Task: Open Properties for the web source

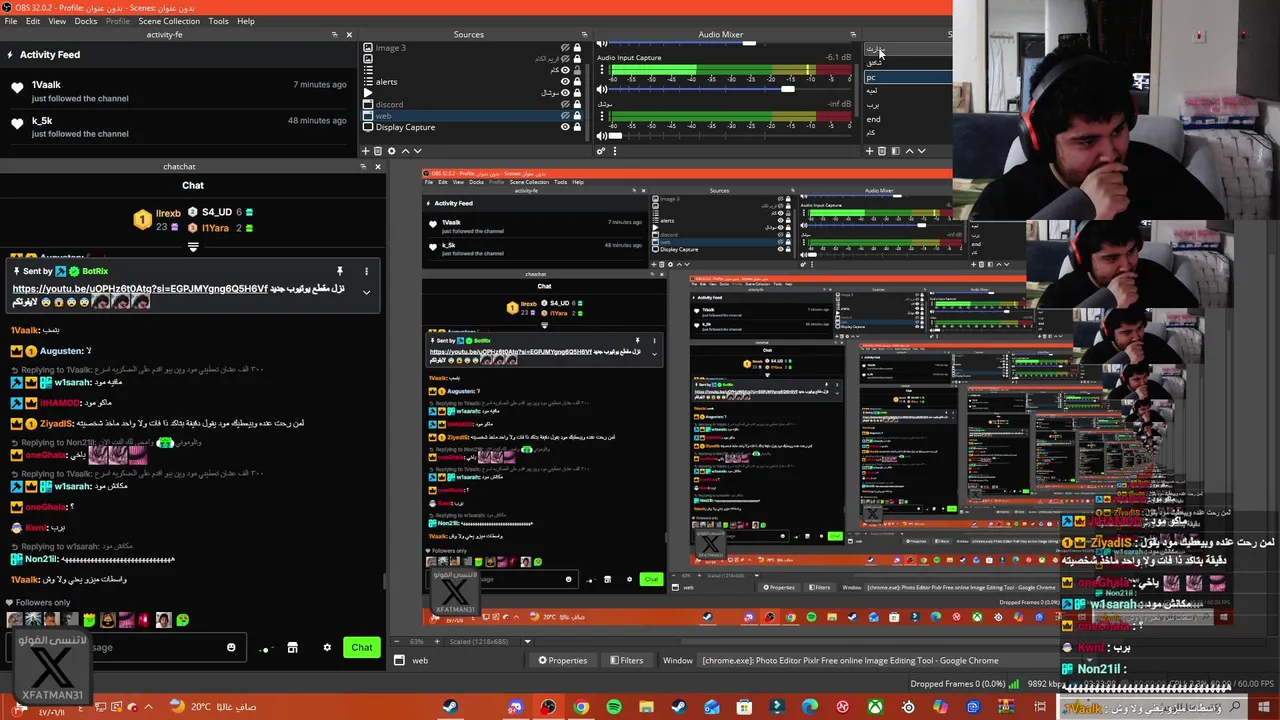Action: [x=563, y=660]
